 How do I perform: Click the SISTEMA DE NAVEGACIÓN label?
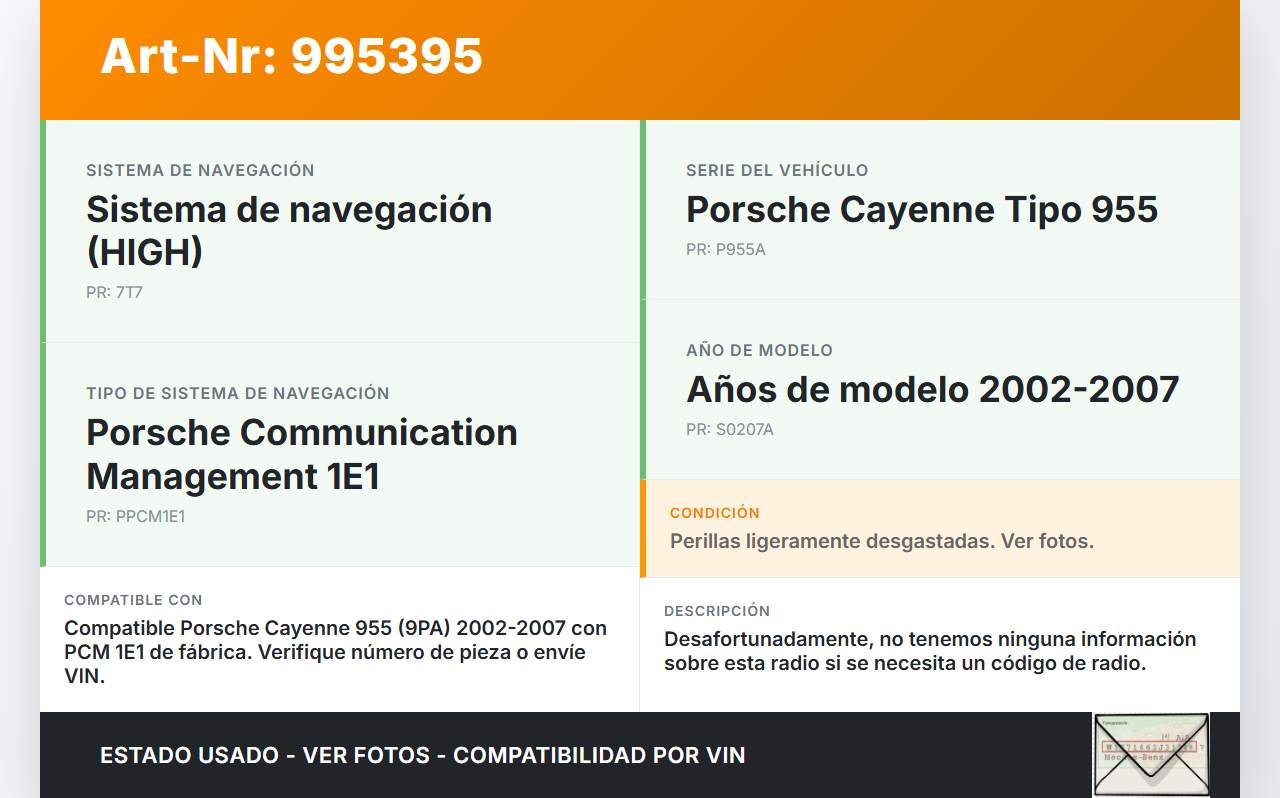[x=200, y=171]
